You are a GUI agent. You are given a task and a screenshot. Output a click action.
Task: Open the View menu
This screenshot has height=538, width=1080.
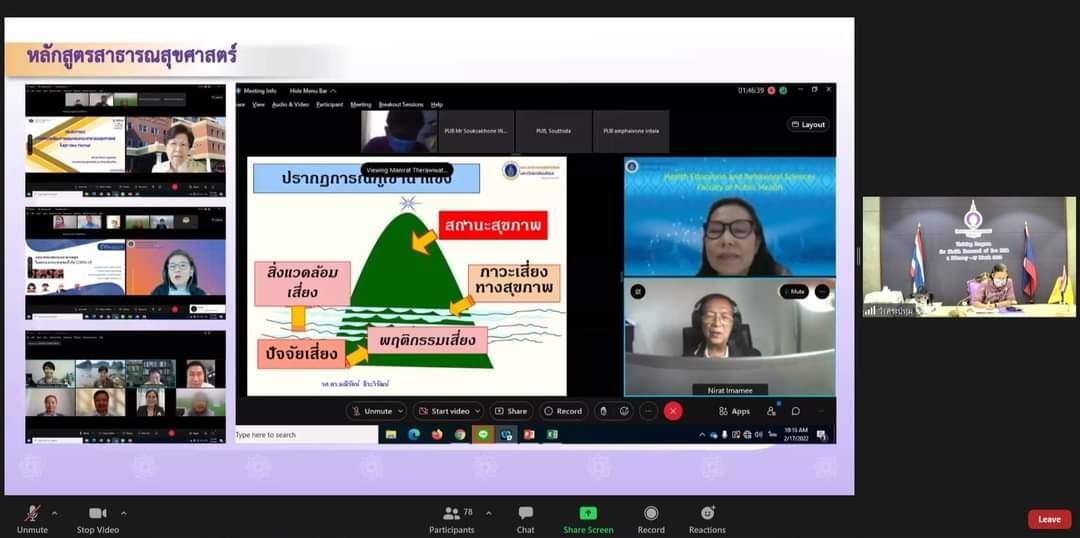pos(258,105)
